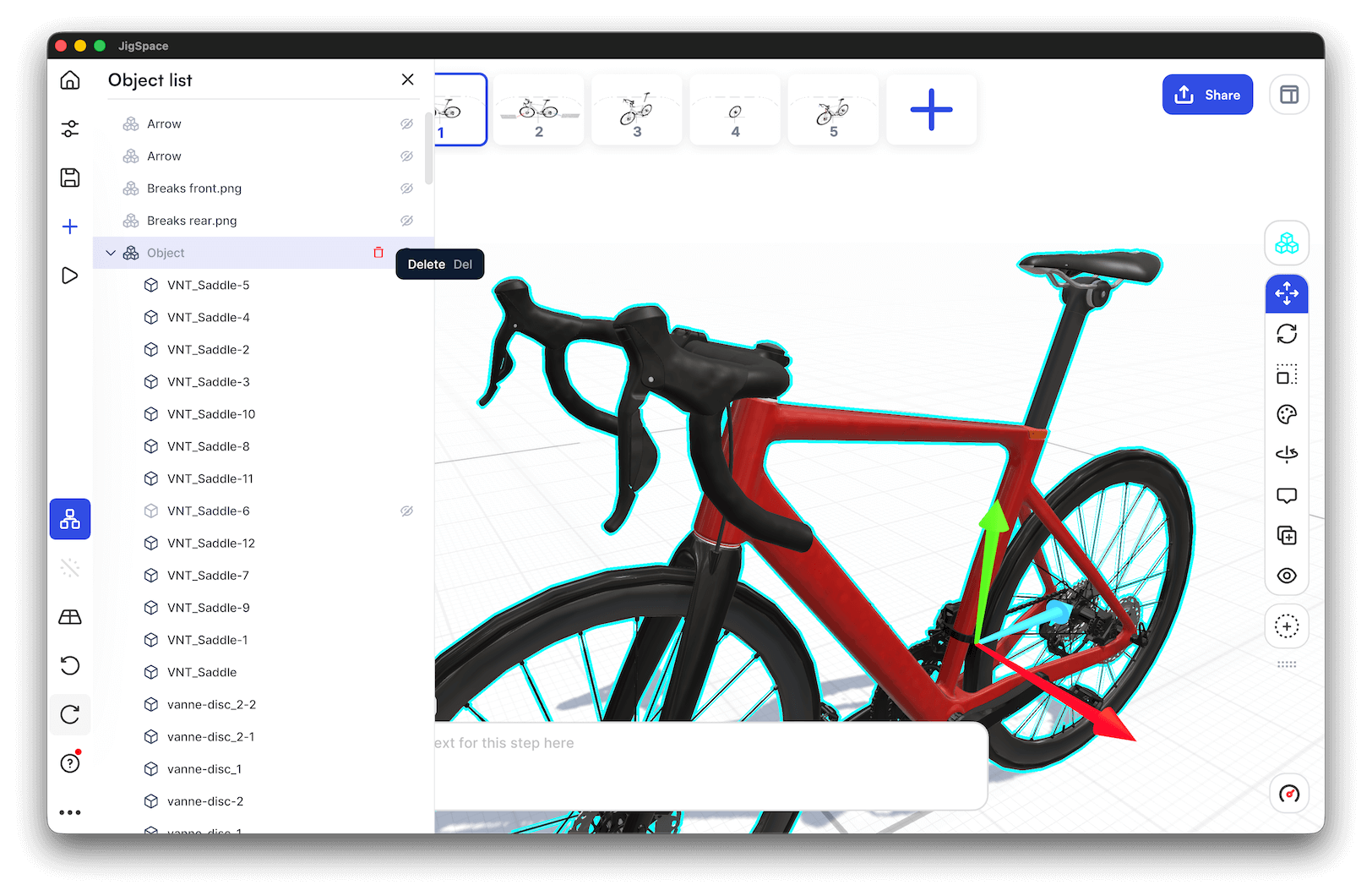Image resolution: width=1372 pixels, height=896 pixels.
Task: Click the blue plus add icon in the sidebar
Action: coord(70,227)
